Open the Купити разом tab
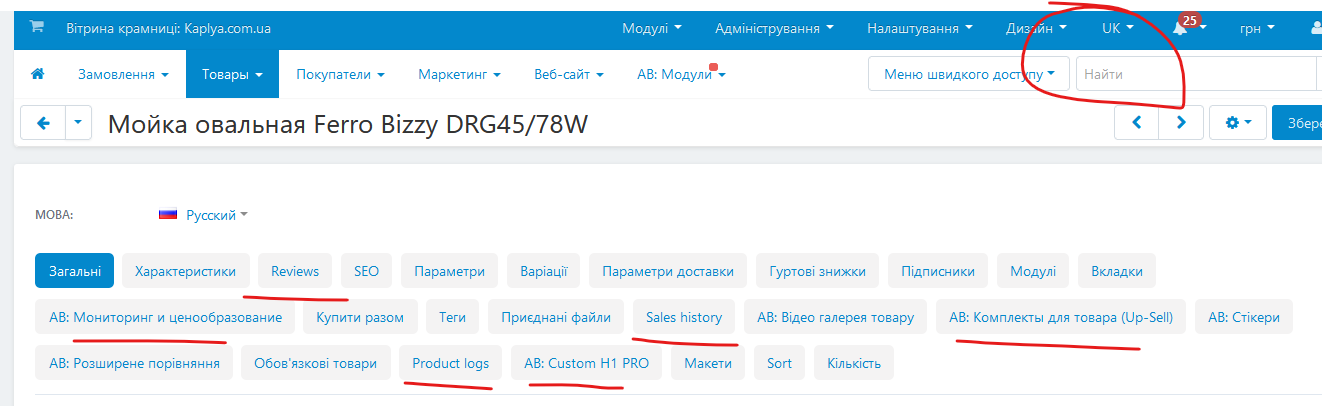Viewport: 1322px width, 406px height. (x=360, y=317)
